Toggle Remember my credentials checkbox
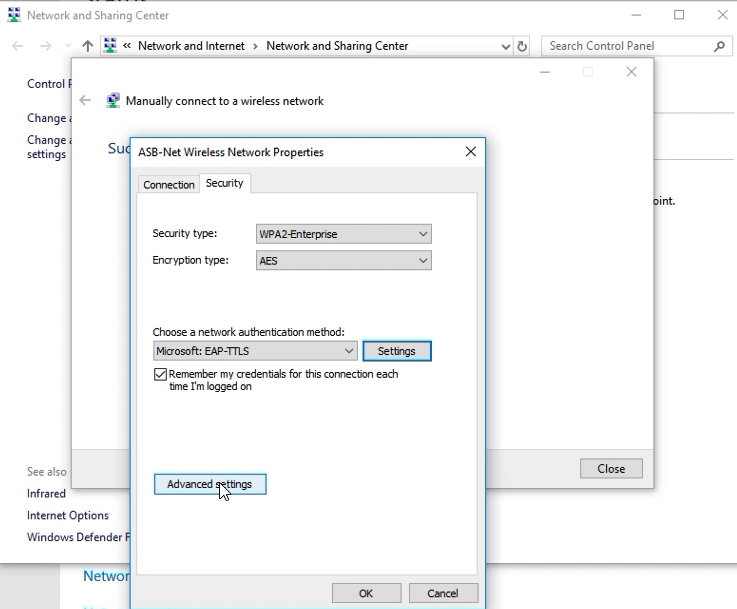Viewport: 737px width, 609px height. (x=160, y=374)
